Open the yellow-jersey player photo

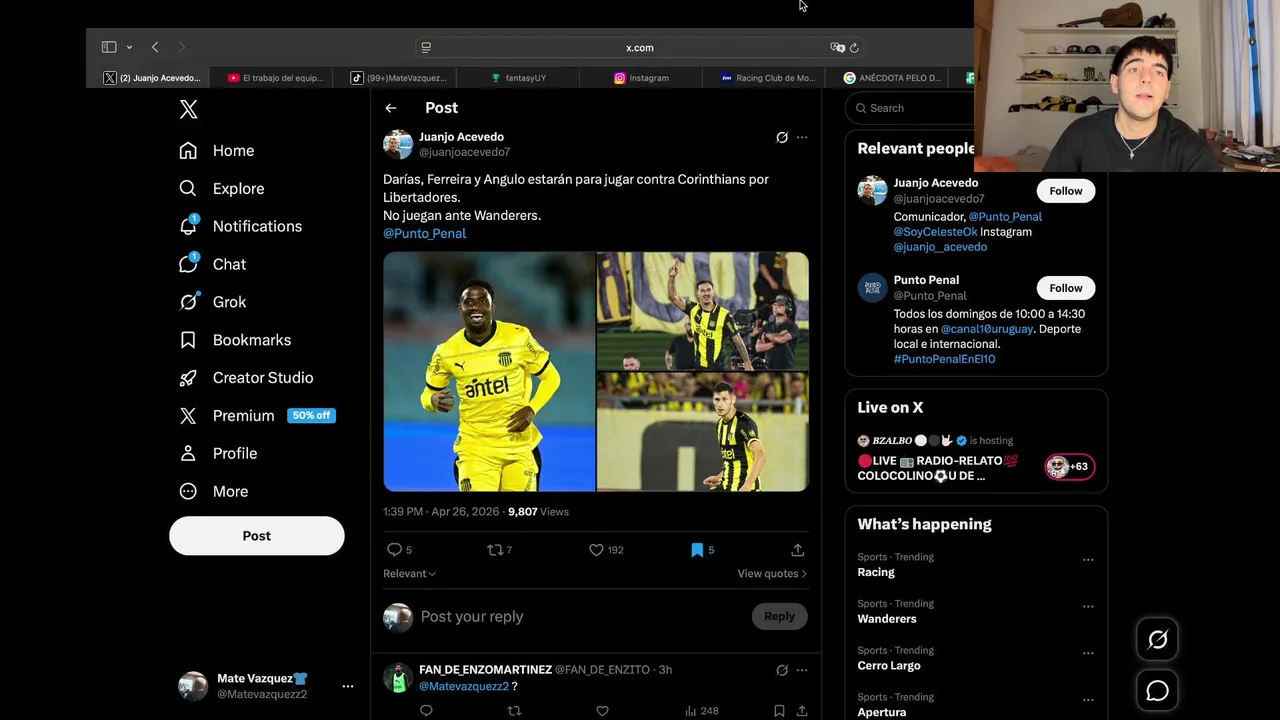pos(489,372)
